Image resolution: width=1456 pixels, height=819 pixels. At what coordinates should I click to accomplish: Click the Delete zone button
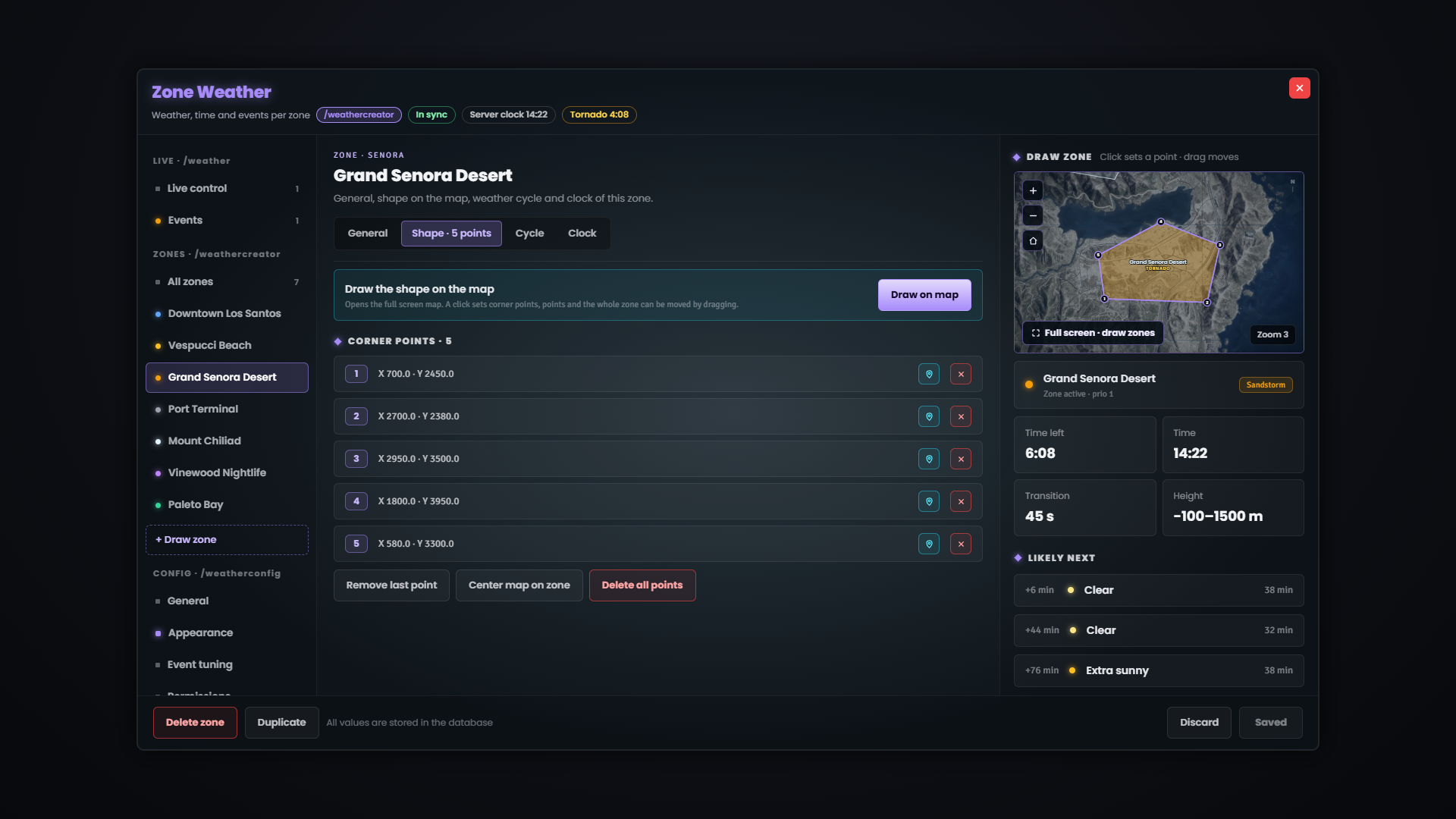pyautogui.click(x=195, y=723)
